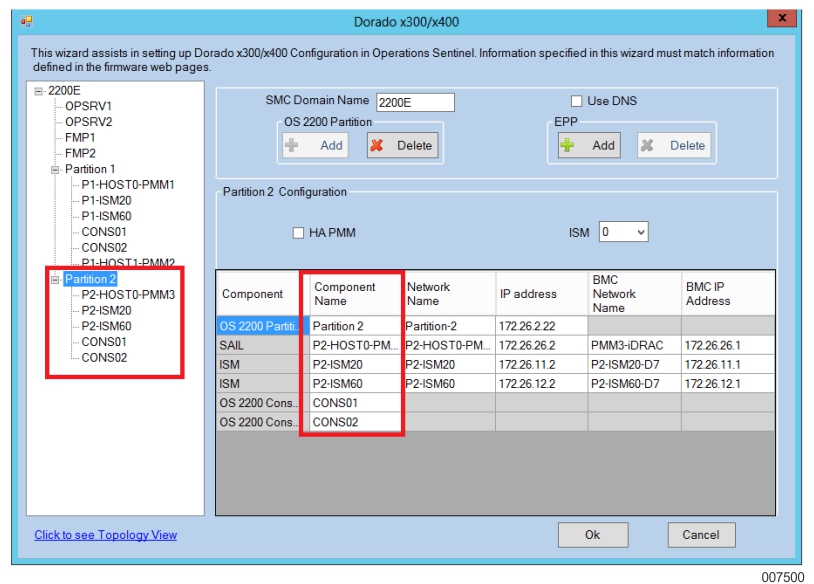Click the green plus Add icon under EPP
This screenshot has height=584, width=814.
click(568, 145)
